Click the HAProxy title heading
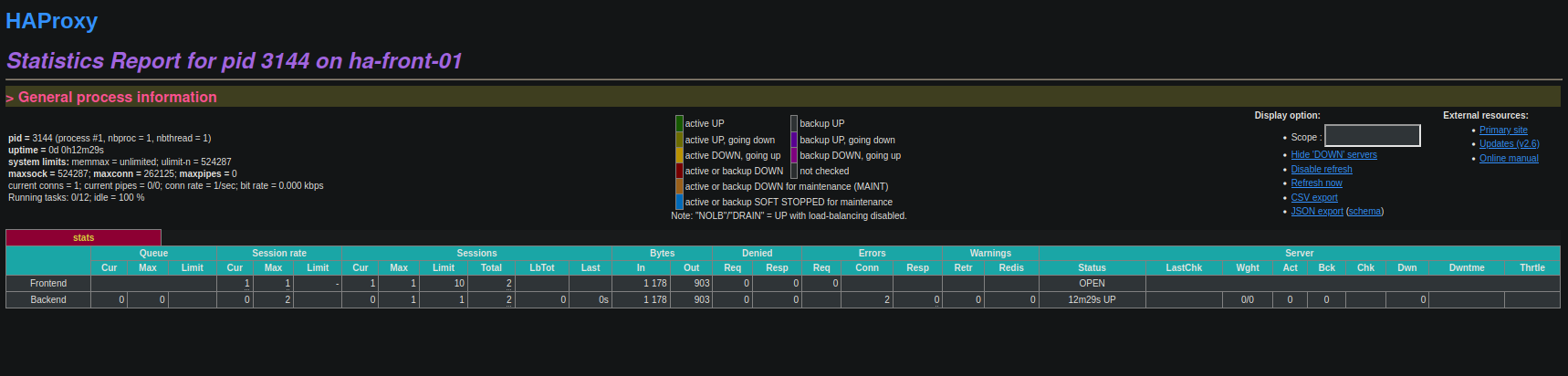 51,21
